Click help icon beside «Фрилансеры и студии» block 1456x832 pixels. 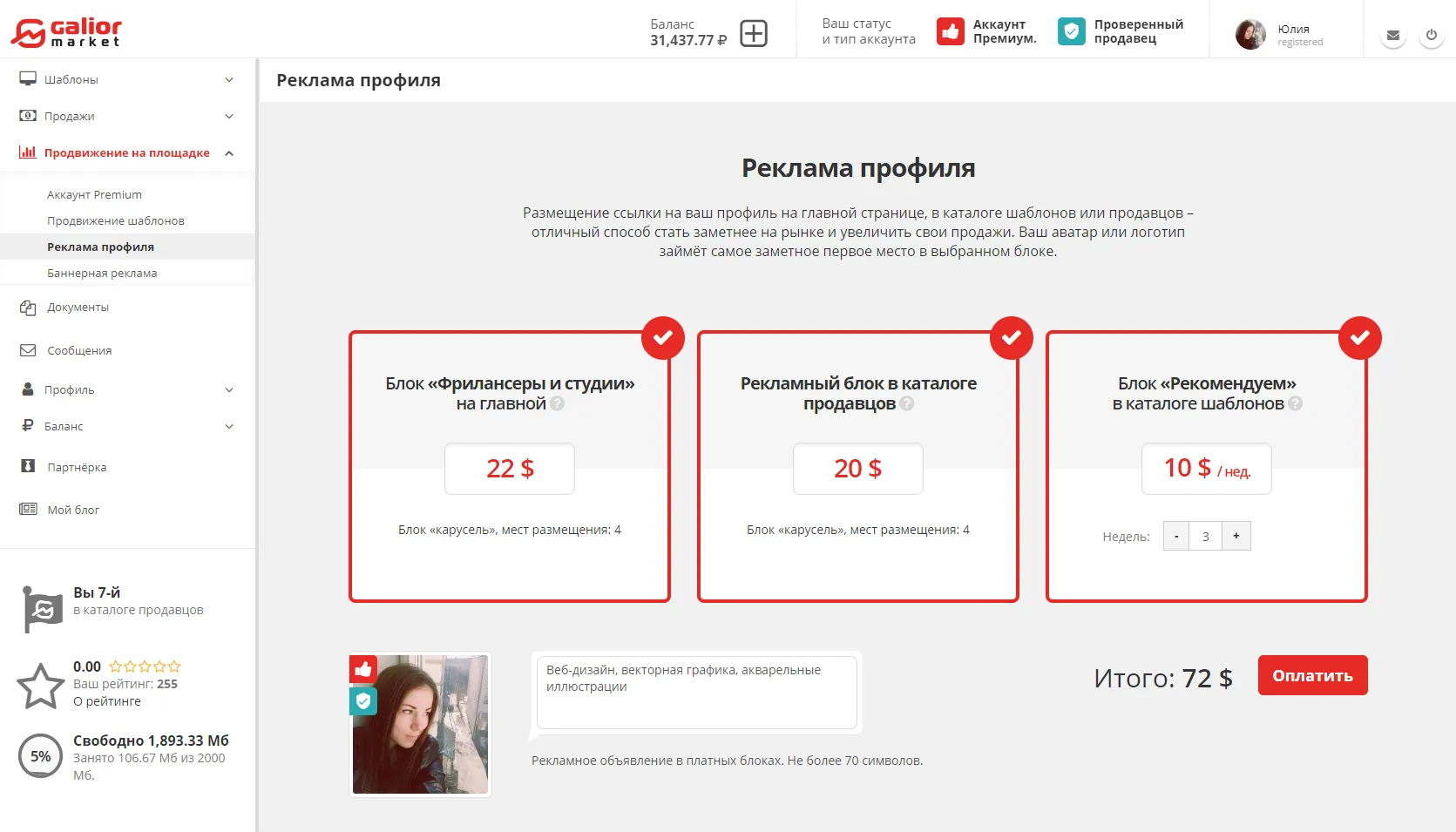pyautogui.click(x=558, y=403)
